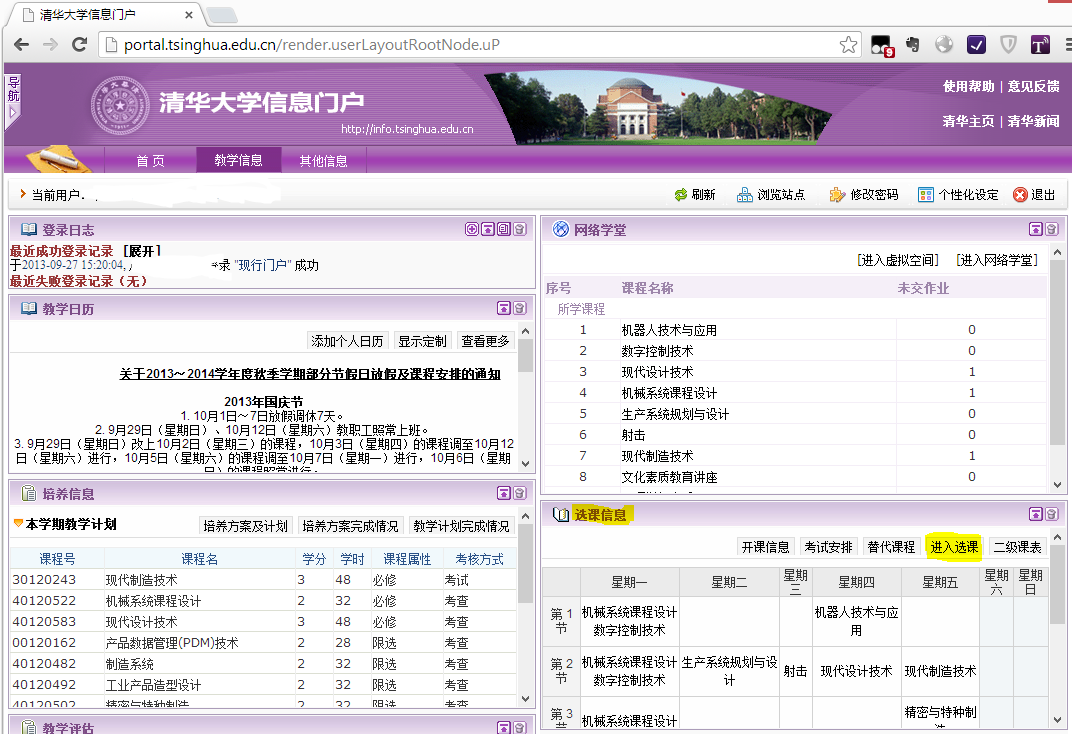The image size is (1072, 734).
Task: Delete the 登录日志 panel with trash icon
Action: tap(520, 230)
